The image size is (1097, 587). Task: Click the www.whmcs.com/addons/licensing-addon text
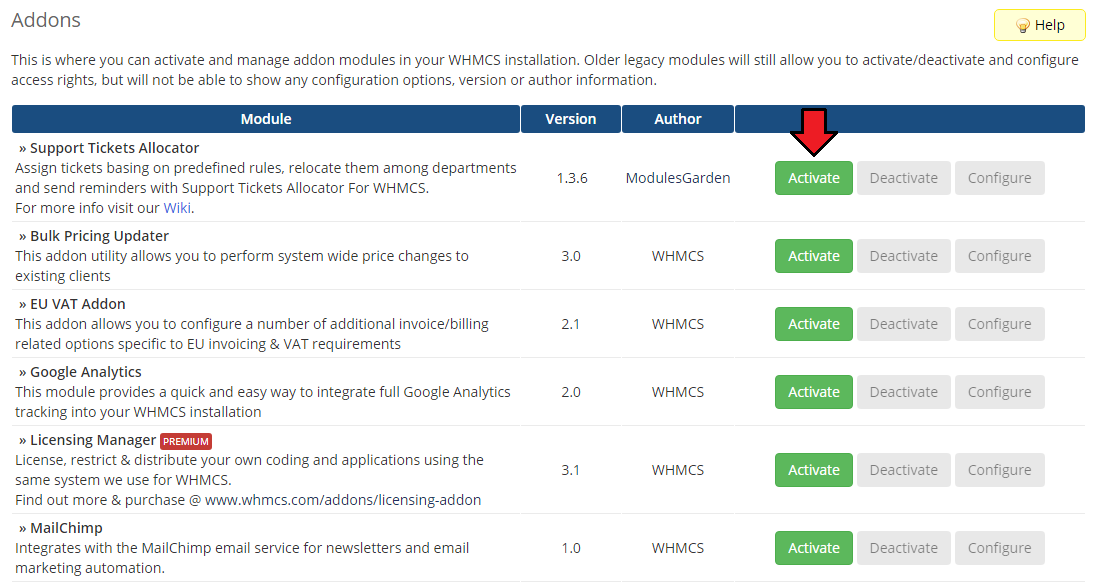(x=343, y=500)
